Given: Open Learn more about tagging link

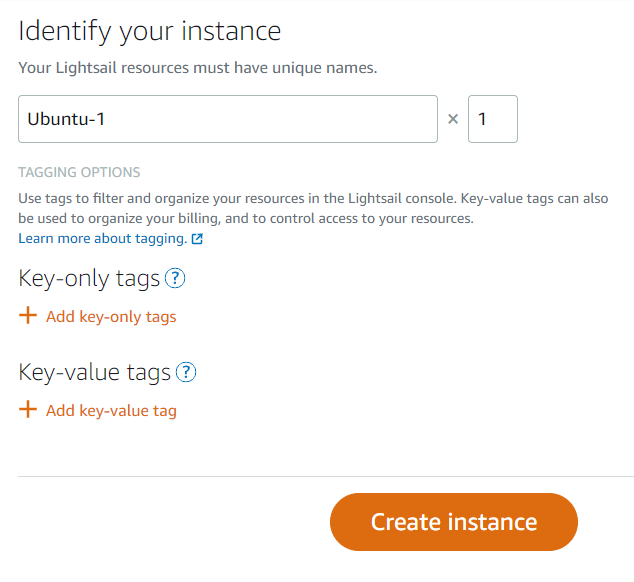Looking at the screenshot, I should 103,239.
